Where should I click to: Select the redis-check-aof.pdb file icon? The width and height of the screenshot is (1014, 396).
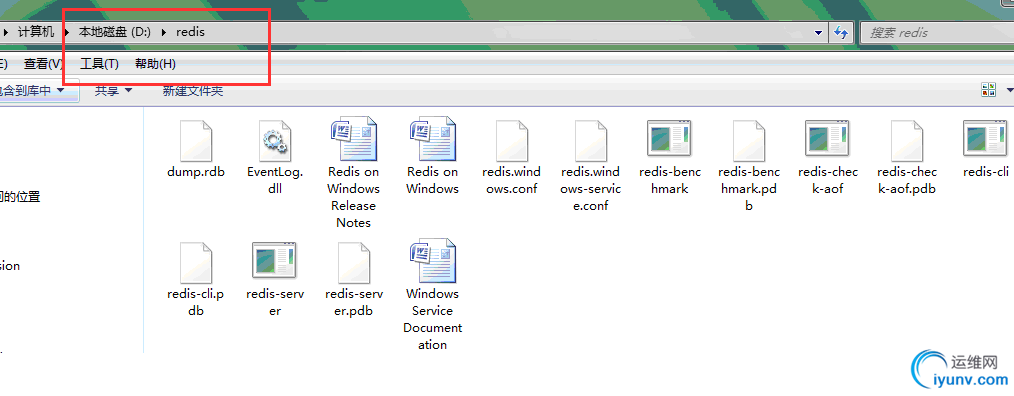(x=907, y=140)
